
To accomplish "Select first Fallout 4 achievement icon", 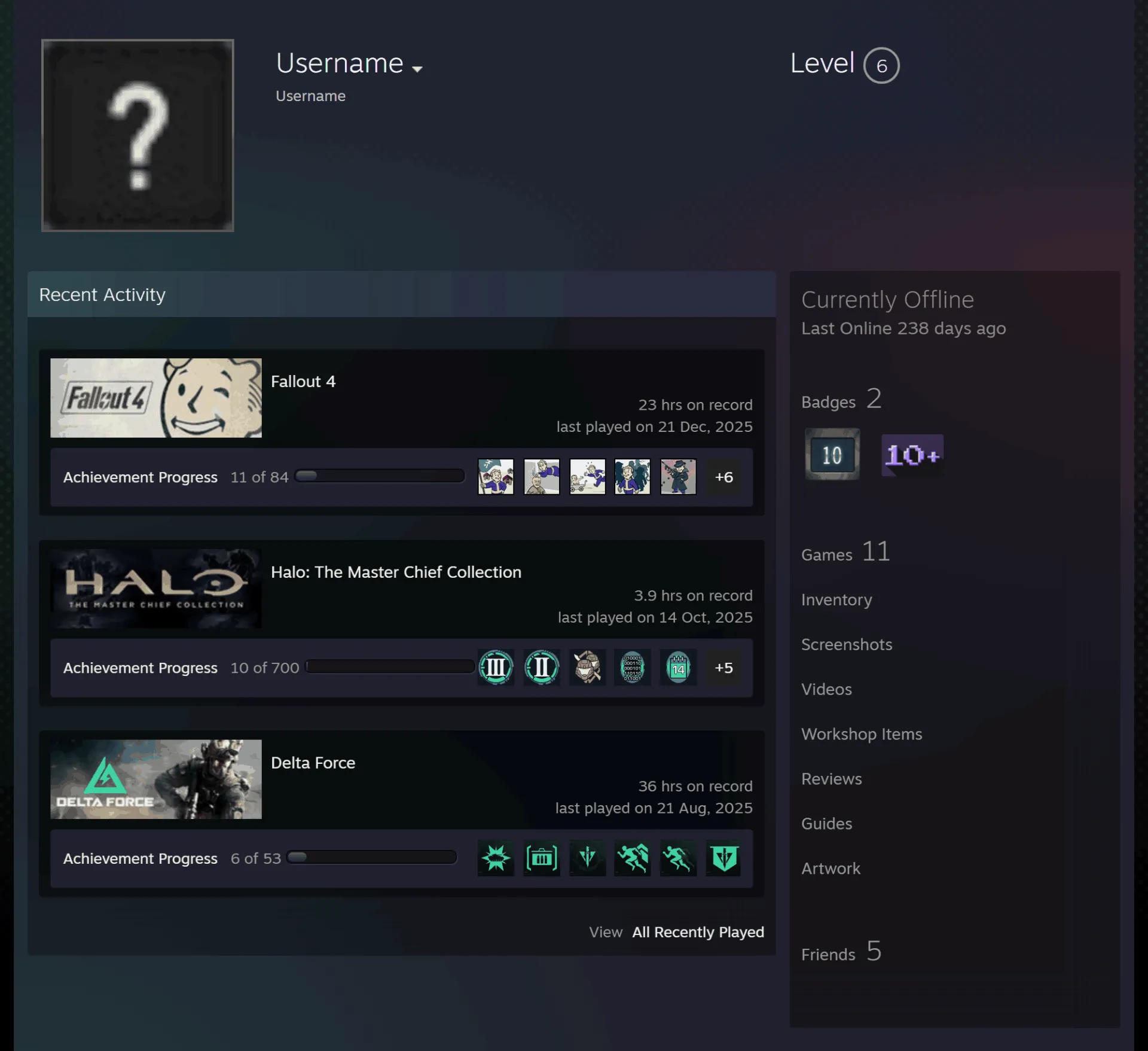I will click(x=496, y=477).
